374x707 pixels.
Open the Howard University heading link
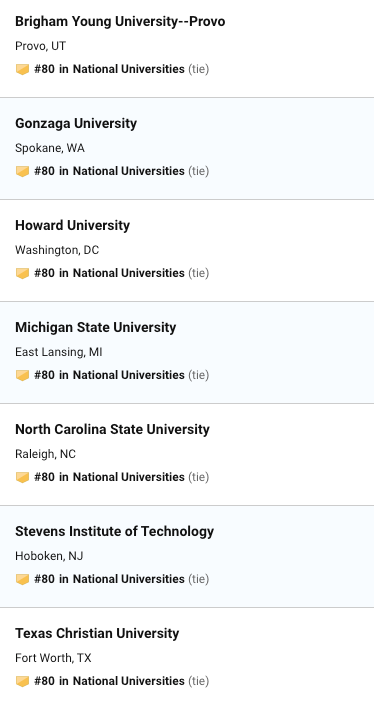pyautogui.click(x=73, y=225)
